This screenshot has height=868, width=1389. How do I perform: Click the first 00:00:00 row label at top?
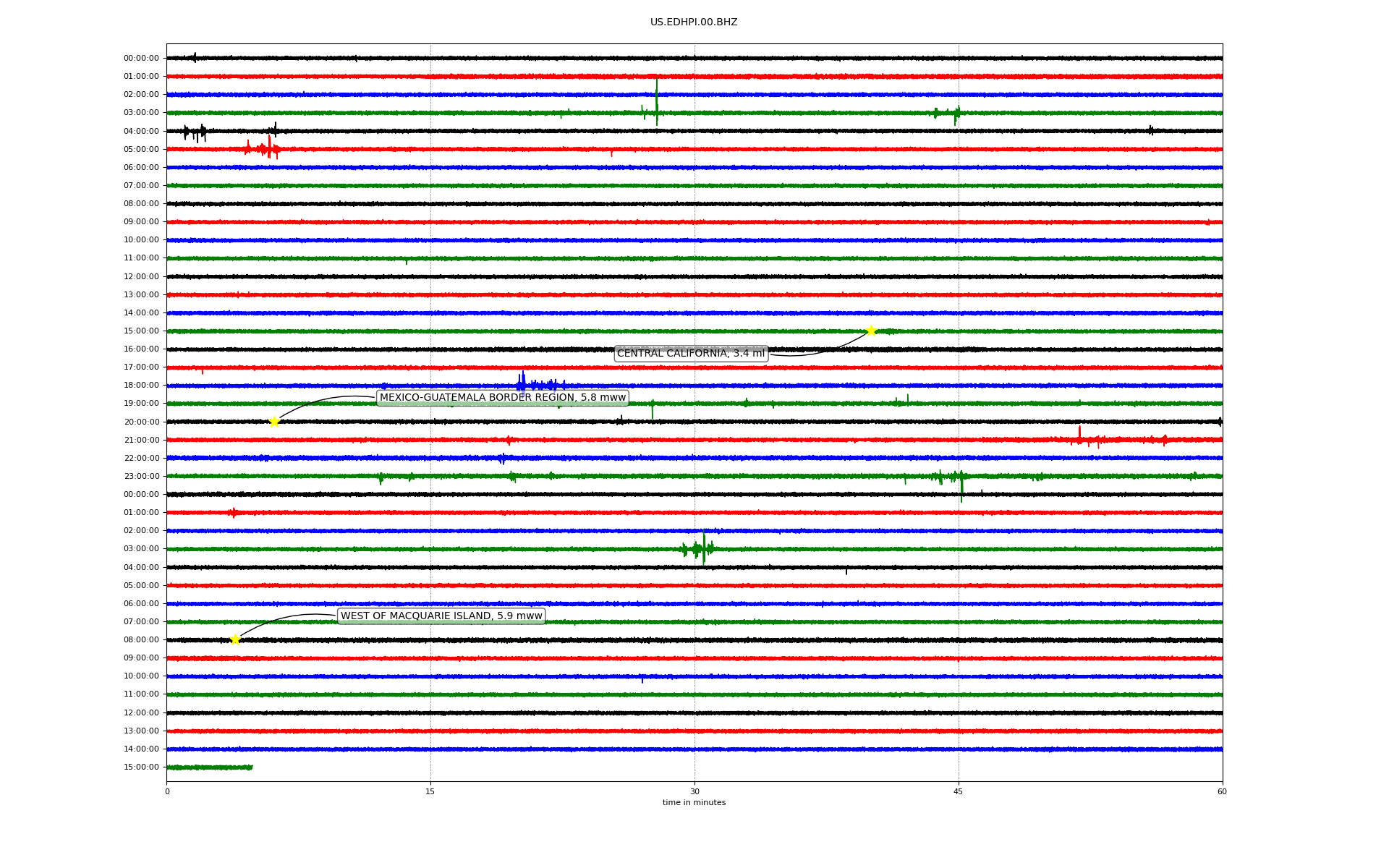pyautogui.click(x=141, y=59)
